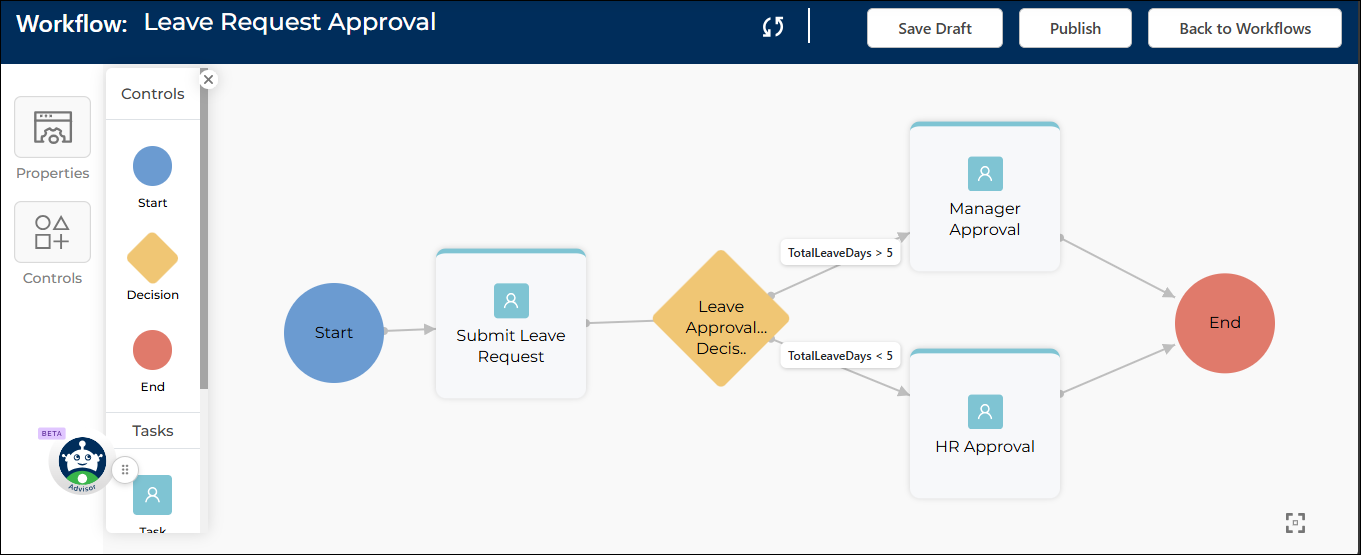This screenshot has width=1361, height=555.
Task: Click the fit-to-screen icon on canvas
Action: [1296, 522]
